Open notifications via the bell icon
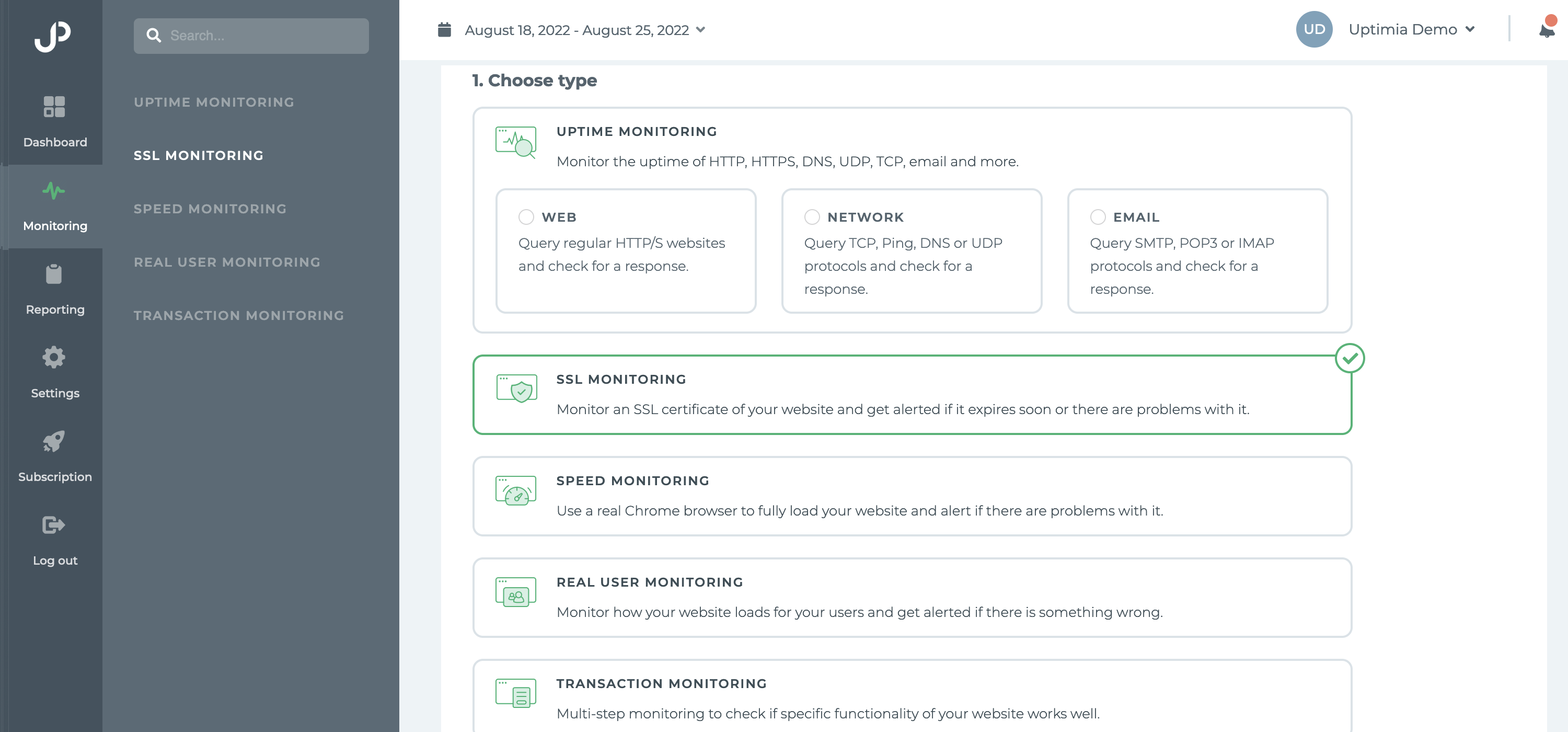1568x732 pixels. coord(1546,30)
